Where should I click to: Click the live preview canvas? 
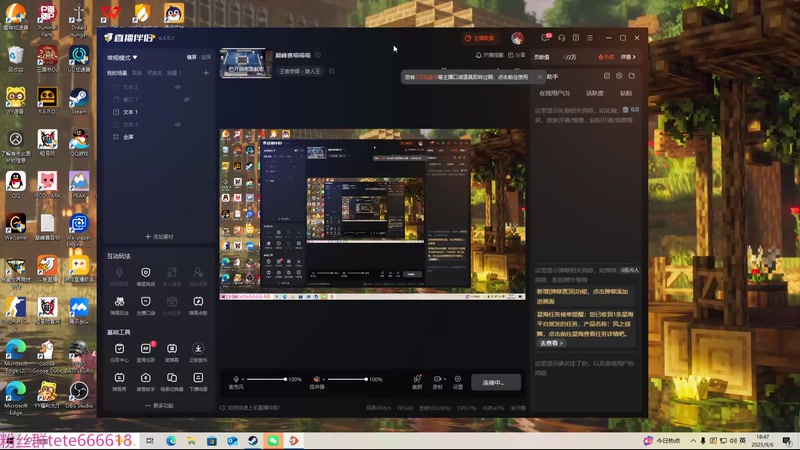(372, 214)
